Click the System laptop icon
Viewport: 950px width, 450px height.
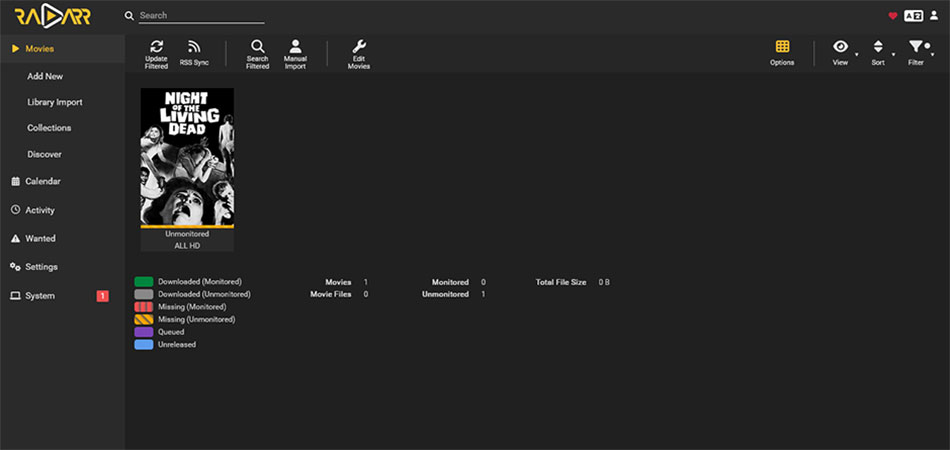[16, 296]
